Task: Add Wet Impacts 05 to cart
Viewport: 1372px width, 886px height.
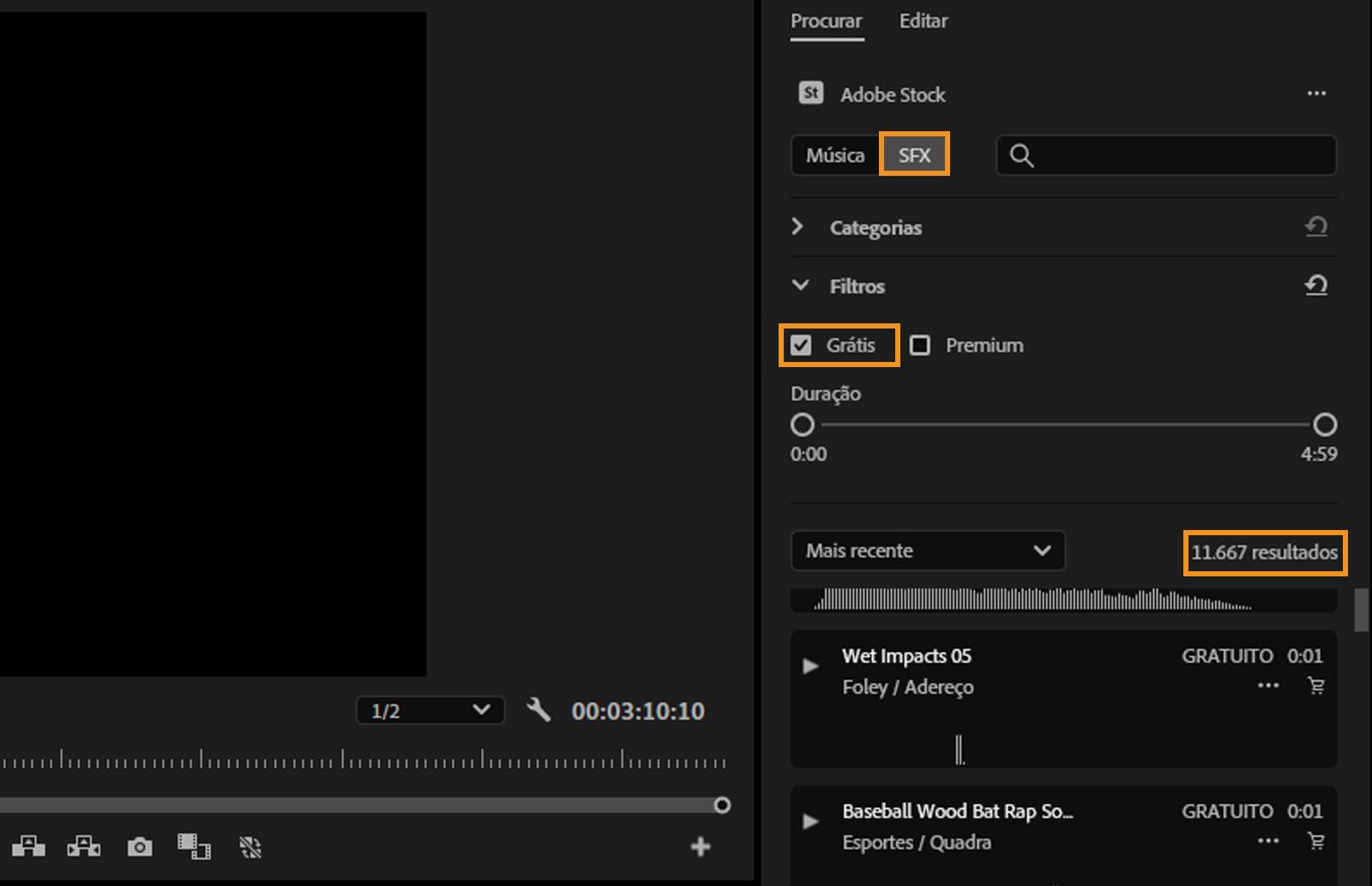Action: coord(1315,686)
